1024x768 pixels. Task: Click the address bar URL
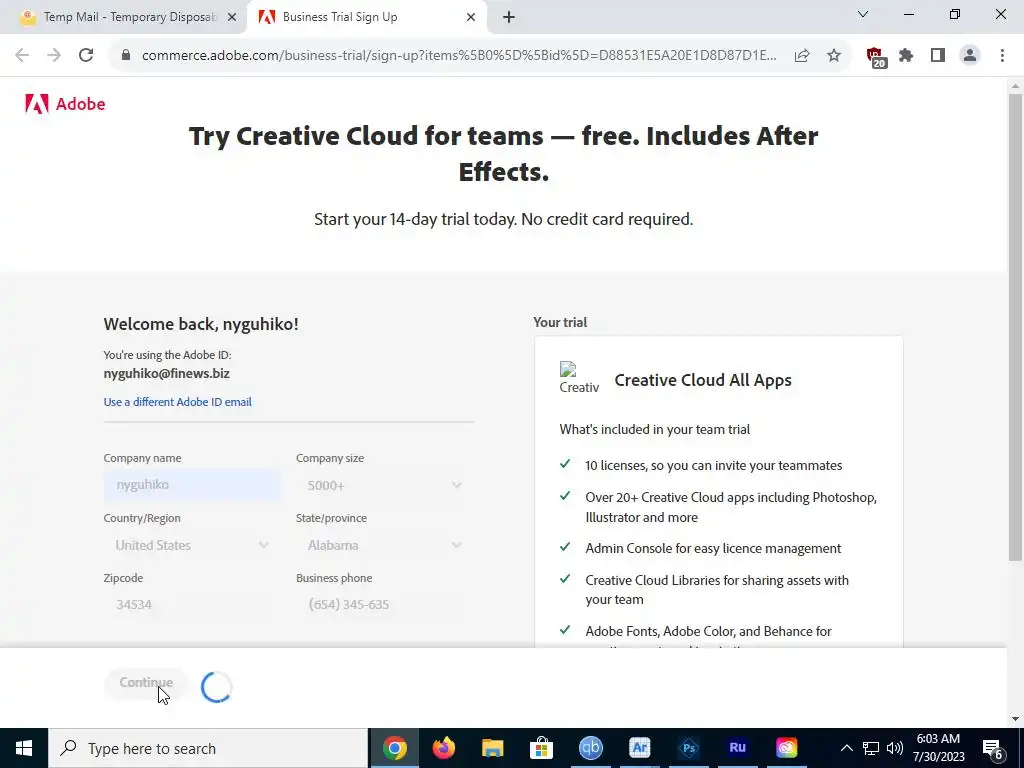tap(459, 56)
